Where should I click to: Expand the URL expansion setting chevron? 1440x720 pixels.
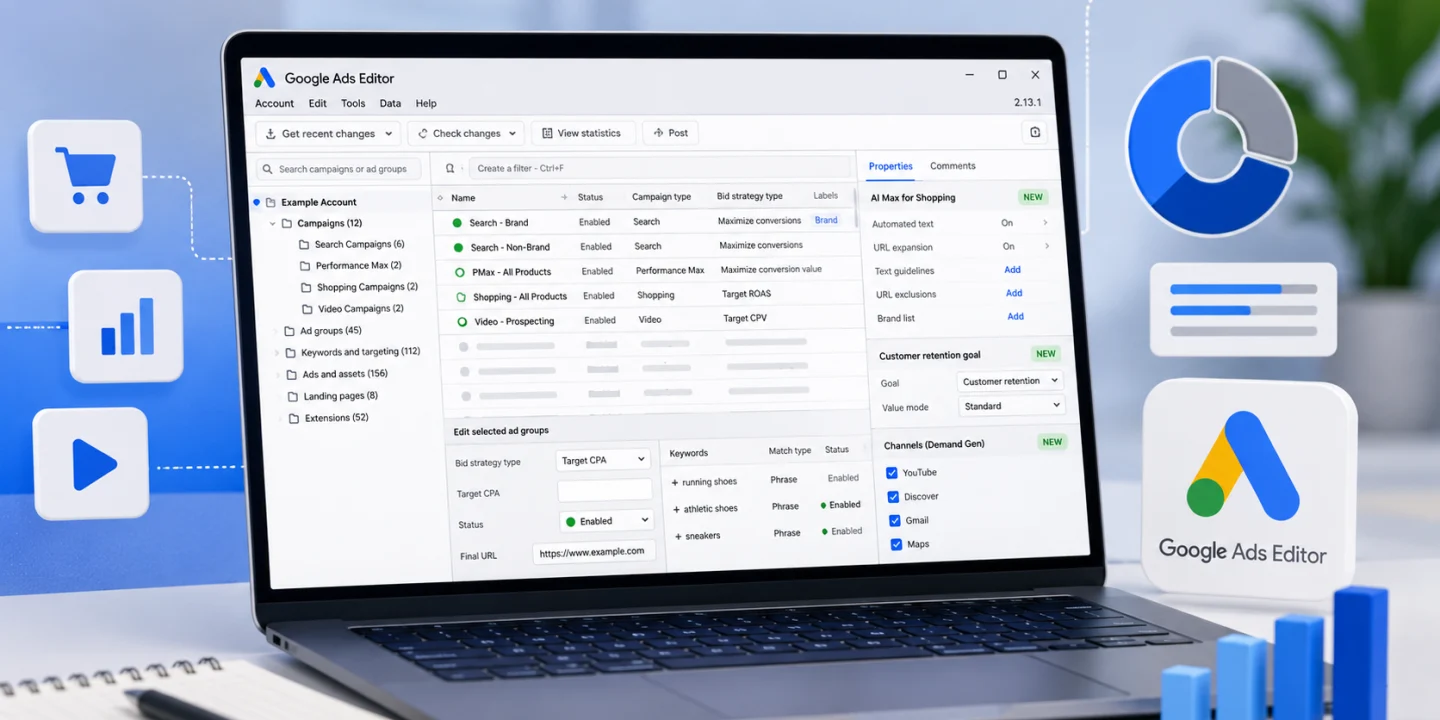1047,246
